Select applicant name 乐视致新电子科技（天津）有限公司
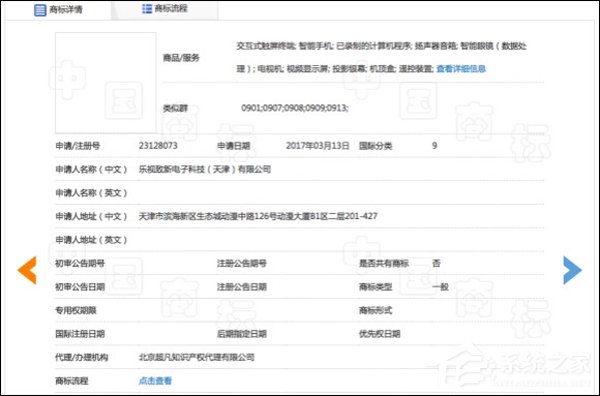 (x=205, y=169)
